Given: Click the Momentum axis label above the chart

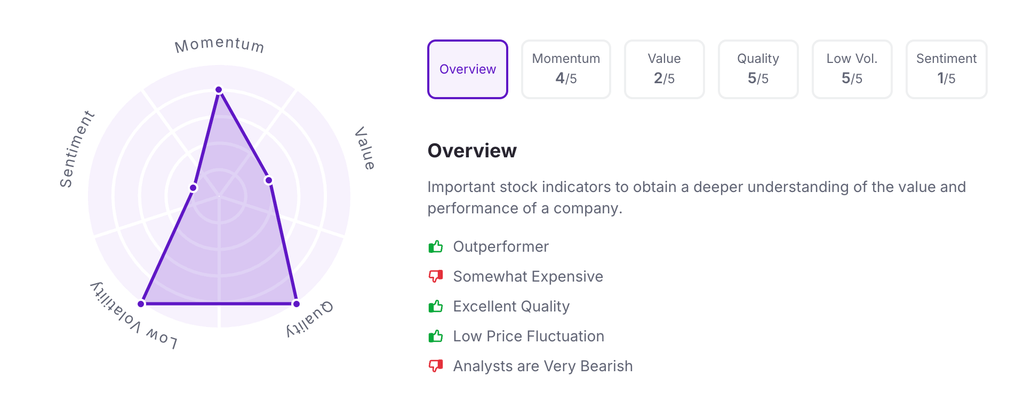Looking at the screenshot, I should click(x=219, y=46).
